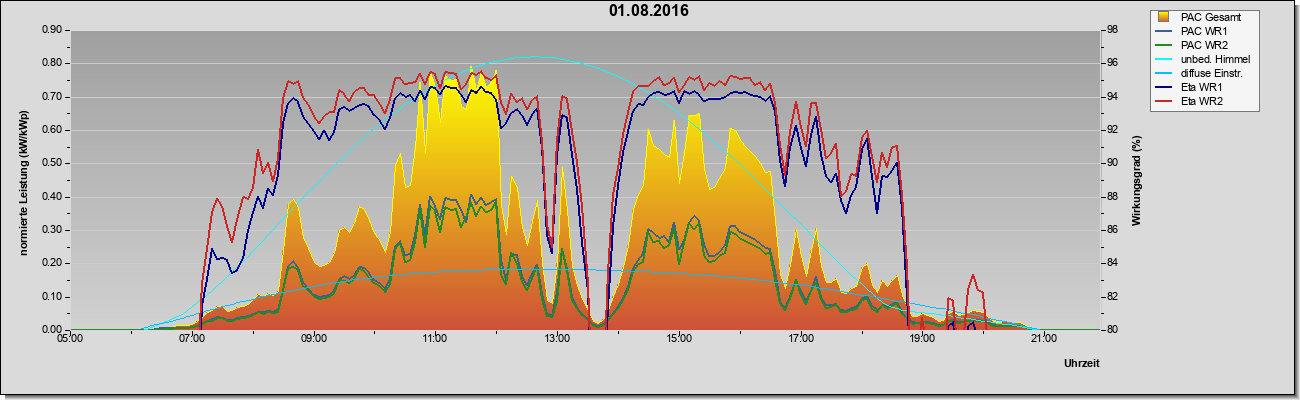Click the 0.50 left axis value
Screen dimensions: 1300x400
[52, 163]
